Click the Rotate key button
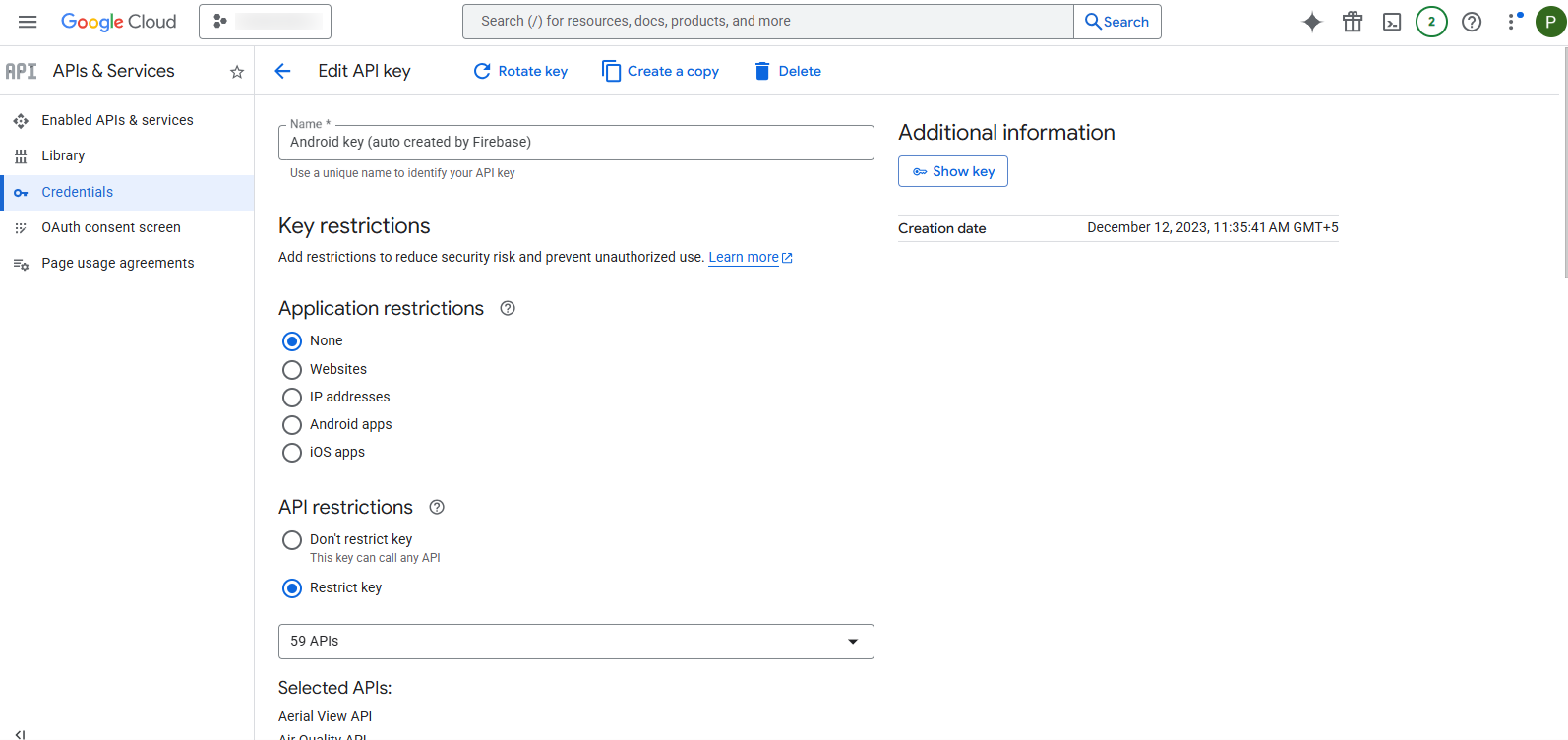 [x=520, y=71]
